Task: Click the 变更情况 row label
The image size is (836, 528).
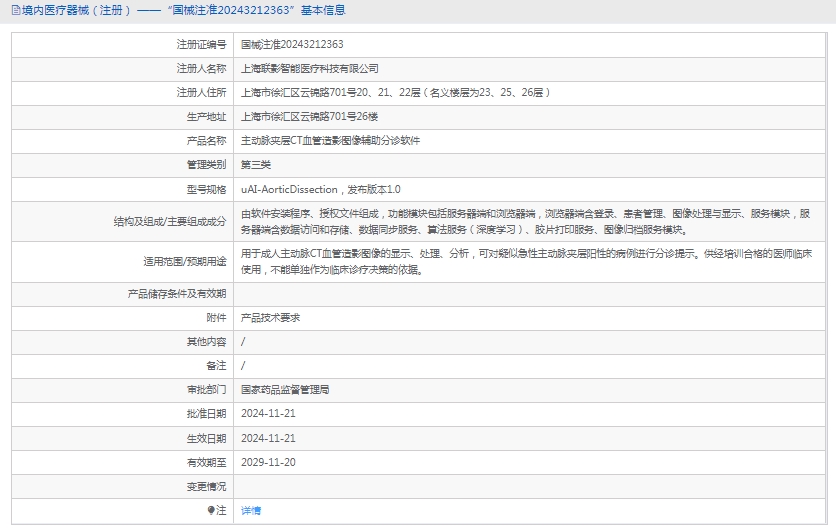Action: pos(206,486)
